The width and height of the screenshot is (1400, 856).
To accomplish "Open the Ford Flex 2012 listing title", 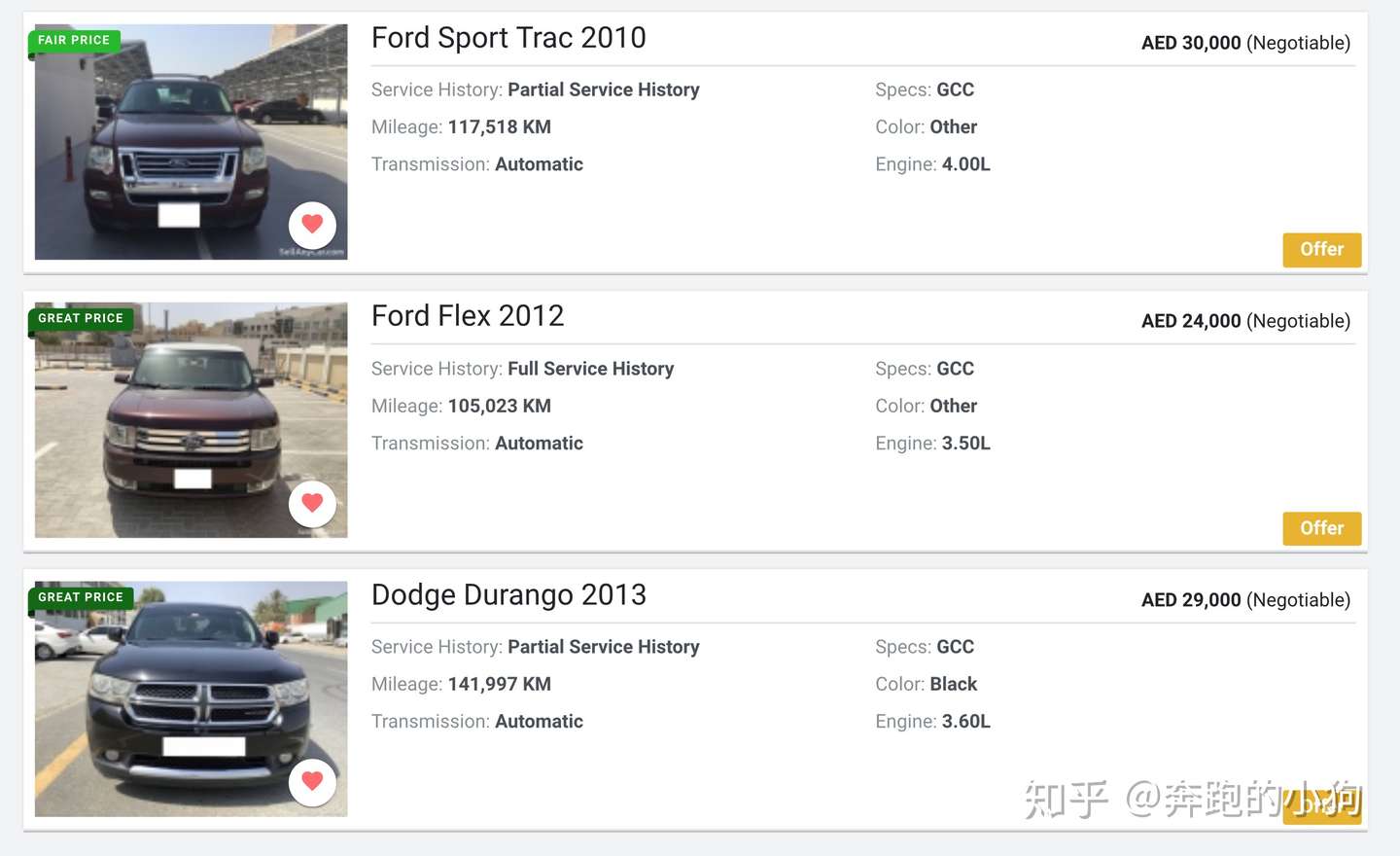I will coord(468,316).
